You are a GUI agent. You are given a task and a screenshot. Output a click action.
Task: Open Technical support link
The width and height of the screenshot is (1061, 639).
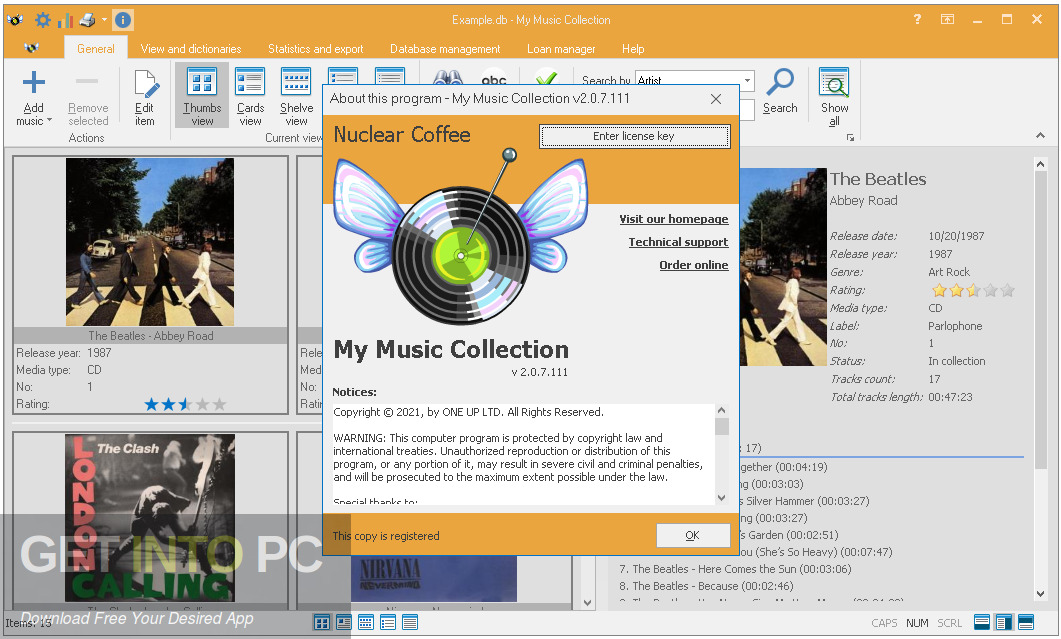point(678,242)
